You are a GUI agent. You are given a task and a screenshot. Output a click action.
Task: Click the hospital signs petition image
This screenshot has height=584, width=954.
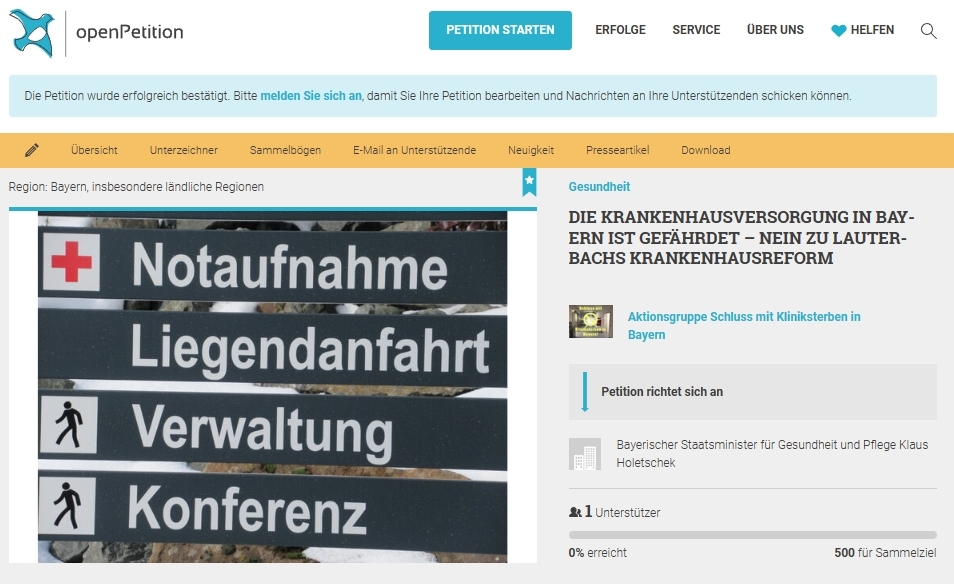tap(272, 386)
